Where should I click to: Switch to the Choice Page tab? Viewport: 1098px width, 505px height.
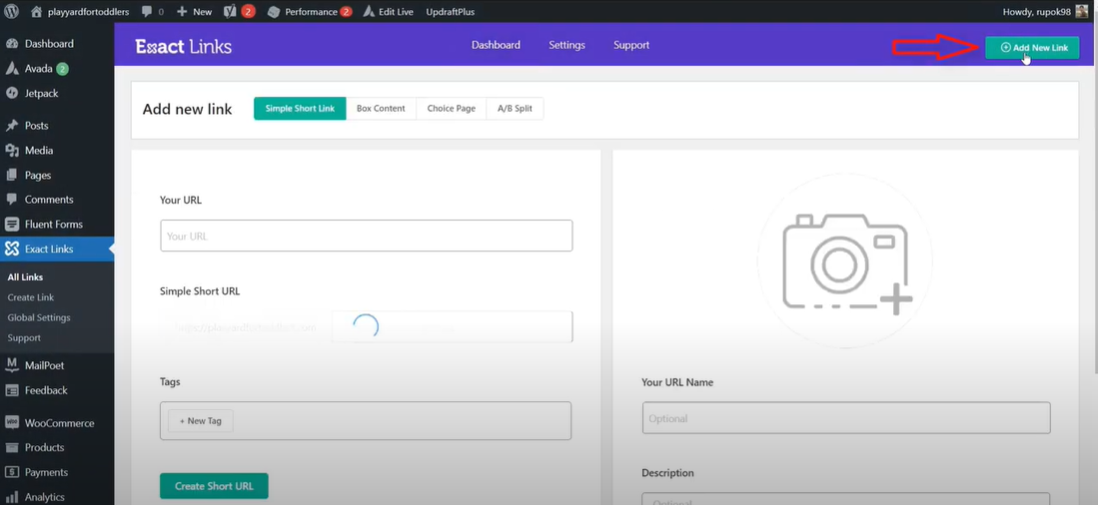pos(451,109)
